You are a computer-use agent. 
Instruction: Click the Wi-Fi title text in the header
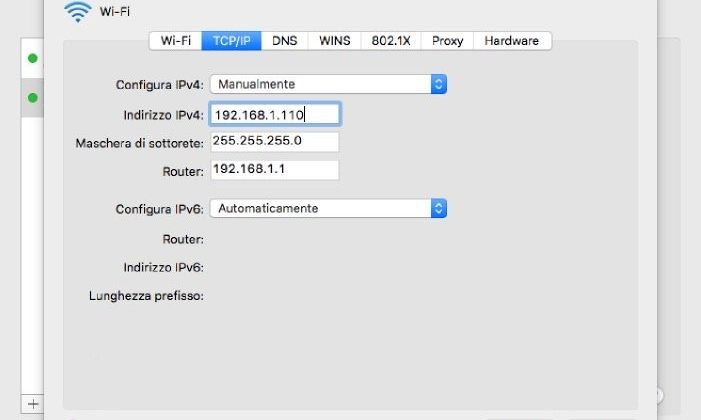click(x=115, y=12)
